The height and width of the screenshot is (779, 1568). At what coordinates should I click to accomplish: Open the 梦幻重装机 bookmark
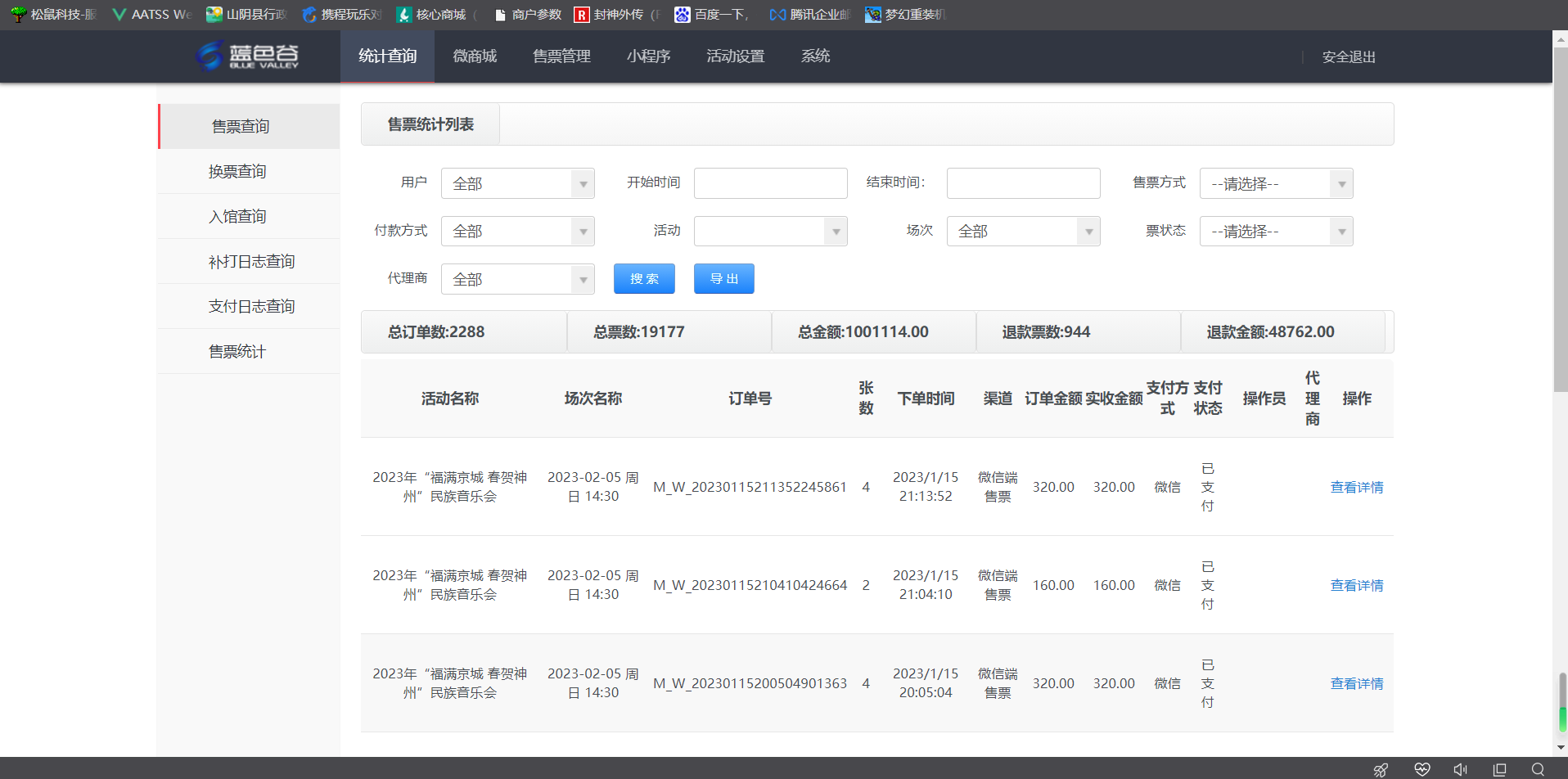click(x=906, y=15)
